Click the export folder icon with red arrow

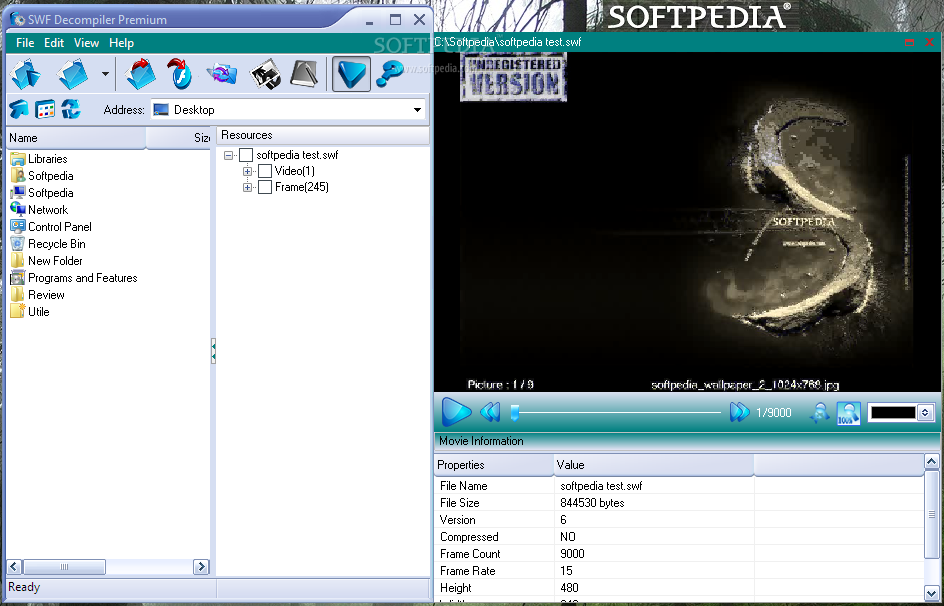(140, 73)
